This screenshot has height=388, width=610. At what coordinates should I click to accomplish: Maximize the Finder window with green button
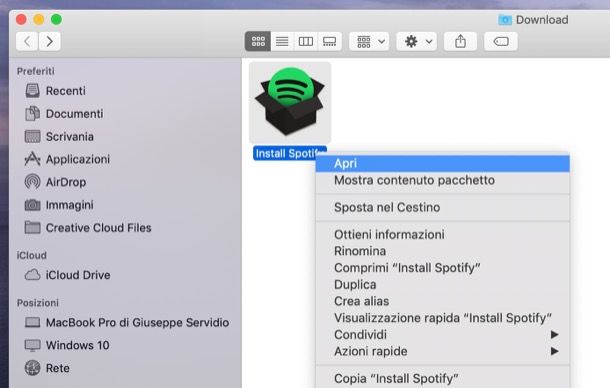[56, 19]
